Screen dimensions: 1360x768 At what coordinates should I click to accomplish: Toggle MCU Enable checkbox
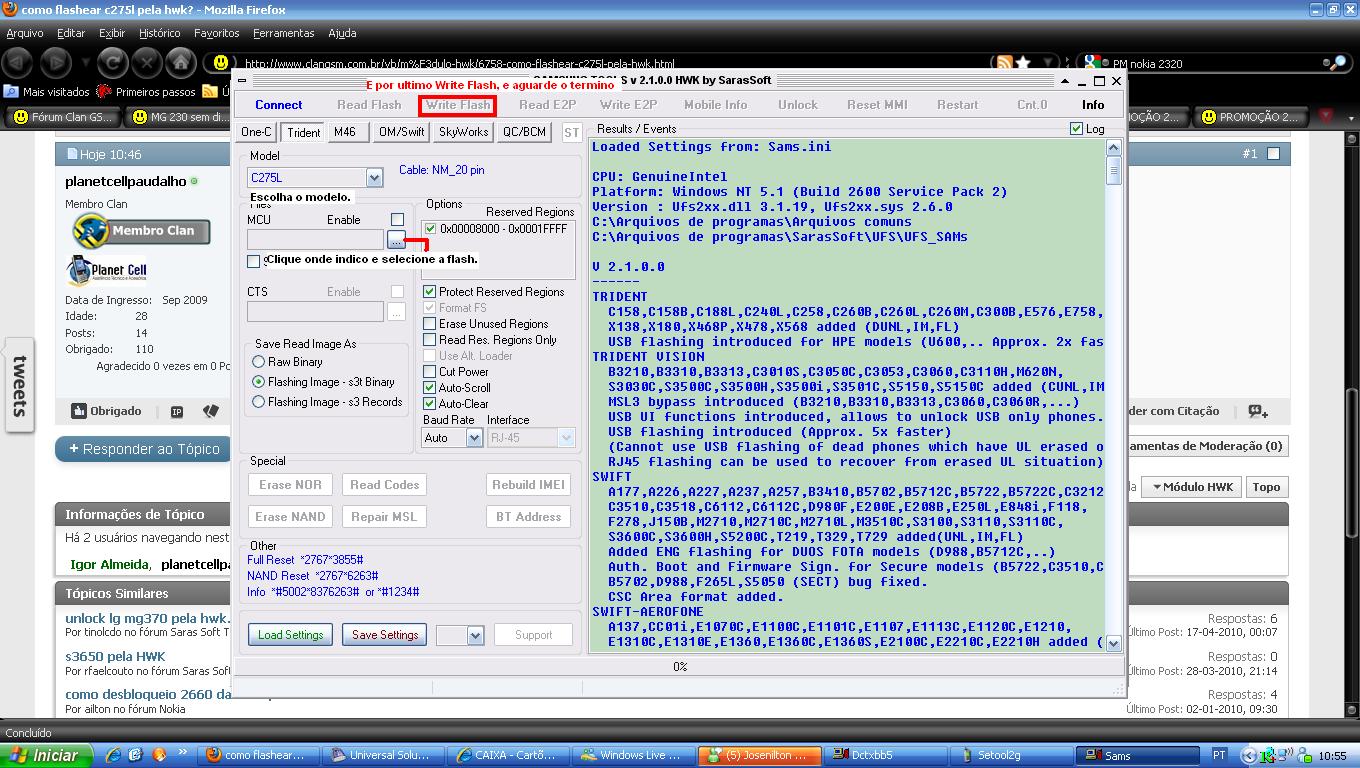point(397,220)
